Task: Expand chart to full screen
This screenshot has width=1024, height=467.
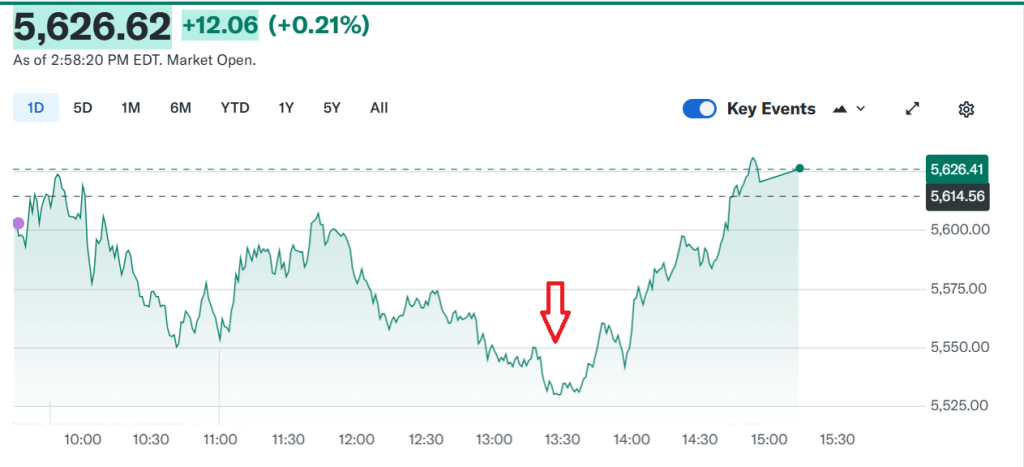Action: pos(912,109)
